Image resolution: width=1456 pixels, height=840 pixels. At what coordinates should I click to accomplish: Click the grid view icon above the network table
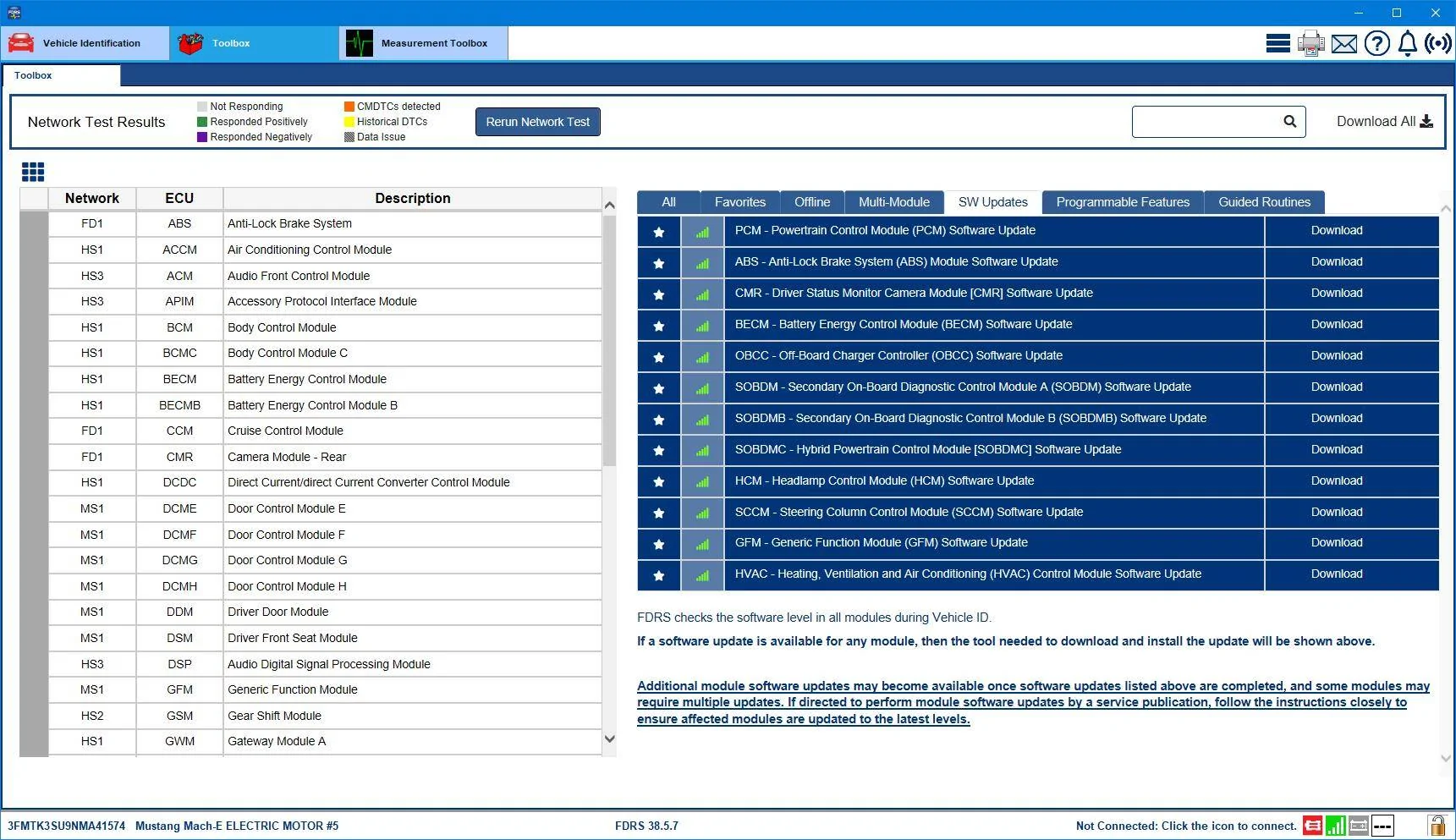click(33, 173)
